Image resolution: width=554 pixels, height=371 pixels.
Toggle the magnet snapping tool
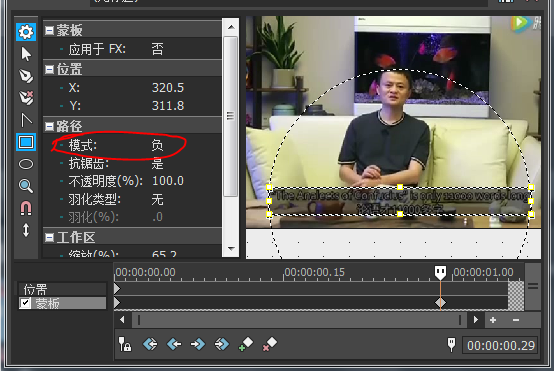[26, 208]
